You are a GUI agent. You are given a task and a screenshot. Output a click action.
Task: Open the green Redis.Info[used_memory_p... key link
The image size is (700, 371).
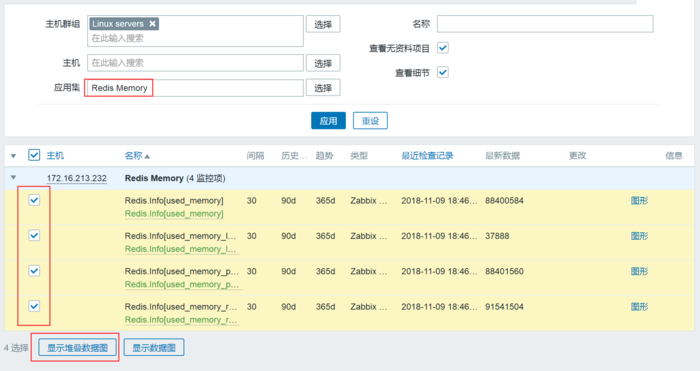[182, 284]
